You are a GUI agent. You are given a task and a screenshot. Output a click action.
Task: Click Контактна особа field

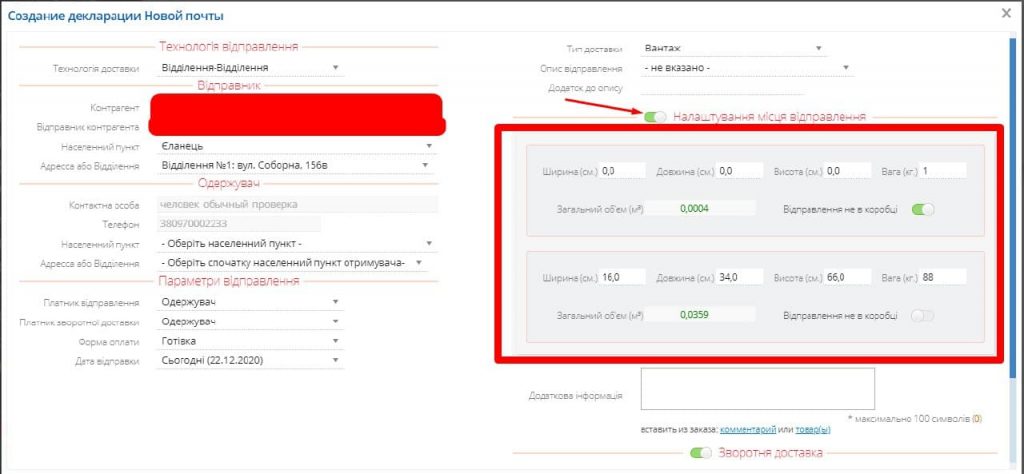click(x=297, y=204)
